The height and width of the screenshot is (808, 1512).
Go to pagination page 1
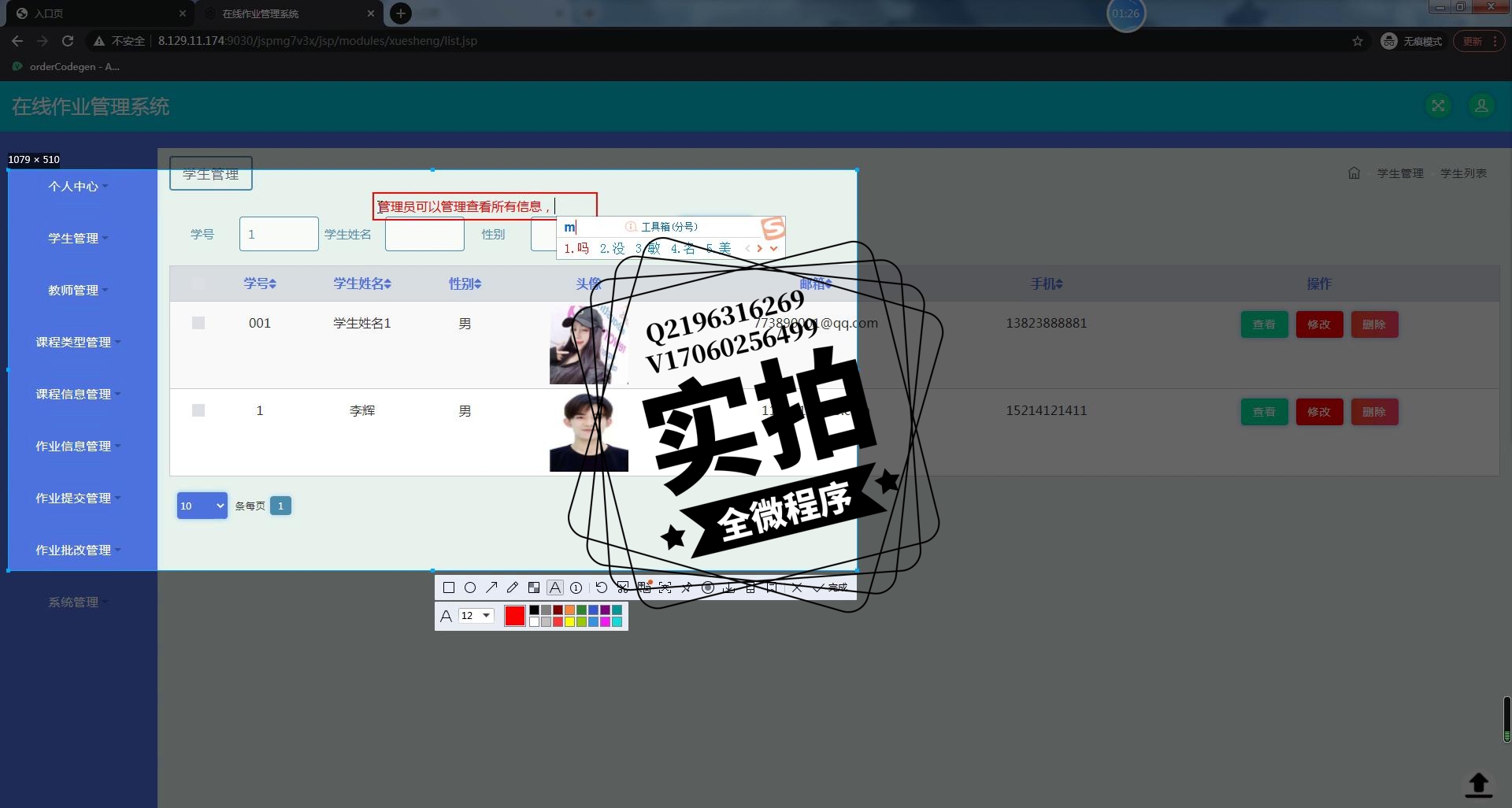(280, 506)
